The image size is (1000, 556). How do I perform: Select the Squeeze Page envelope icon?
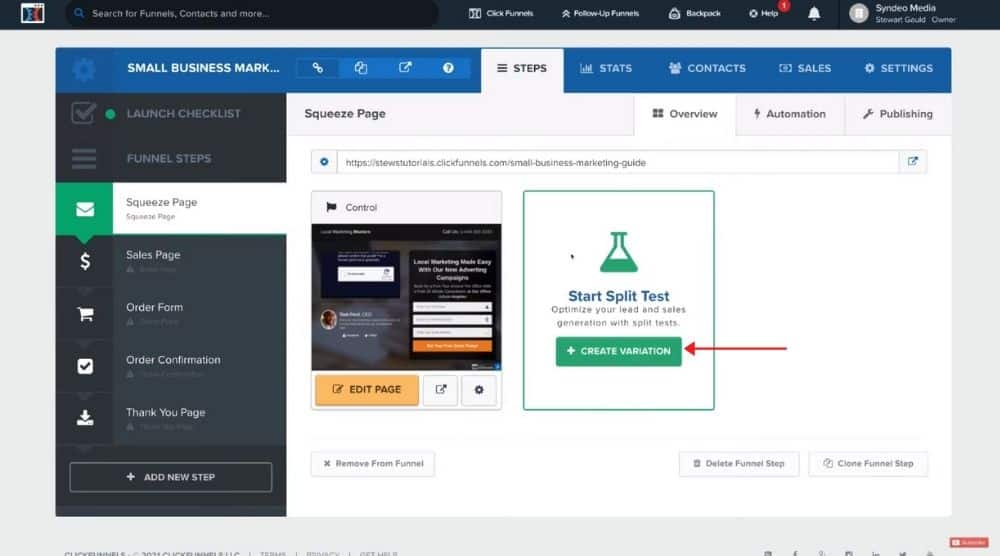[x=85, y=209]
